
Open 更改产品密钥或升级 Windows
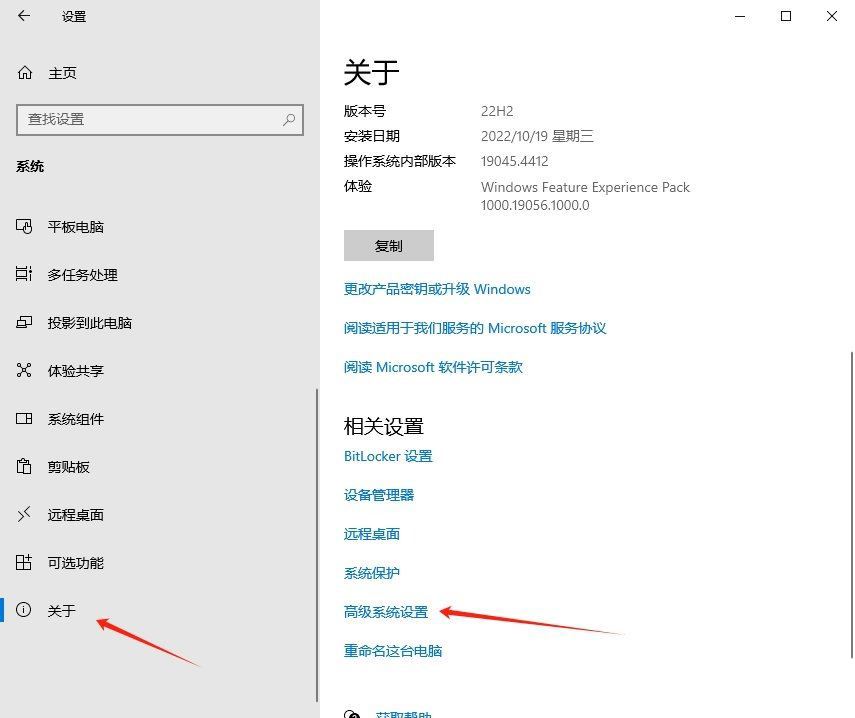coord(436,289)
